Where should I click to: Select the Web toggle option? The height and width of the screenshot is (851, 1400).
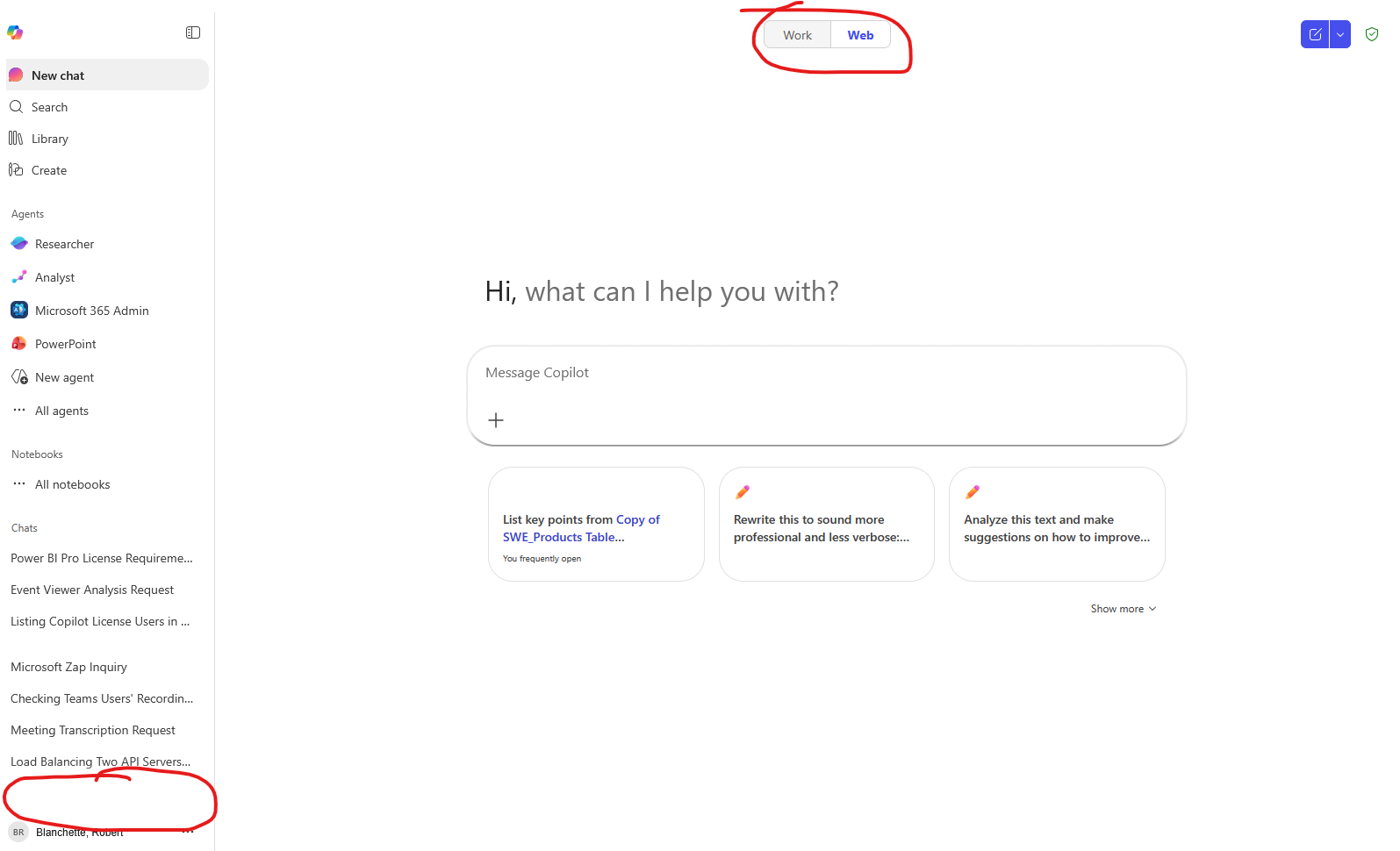coord(860,35)
